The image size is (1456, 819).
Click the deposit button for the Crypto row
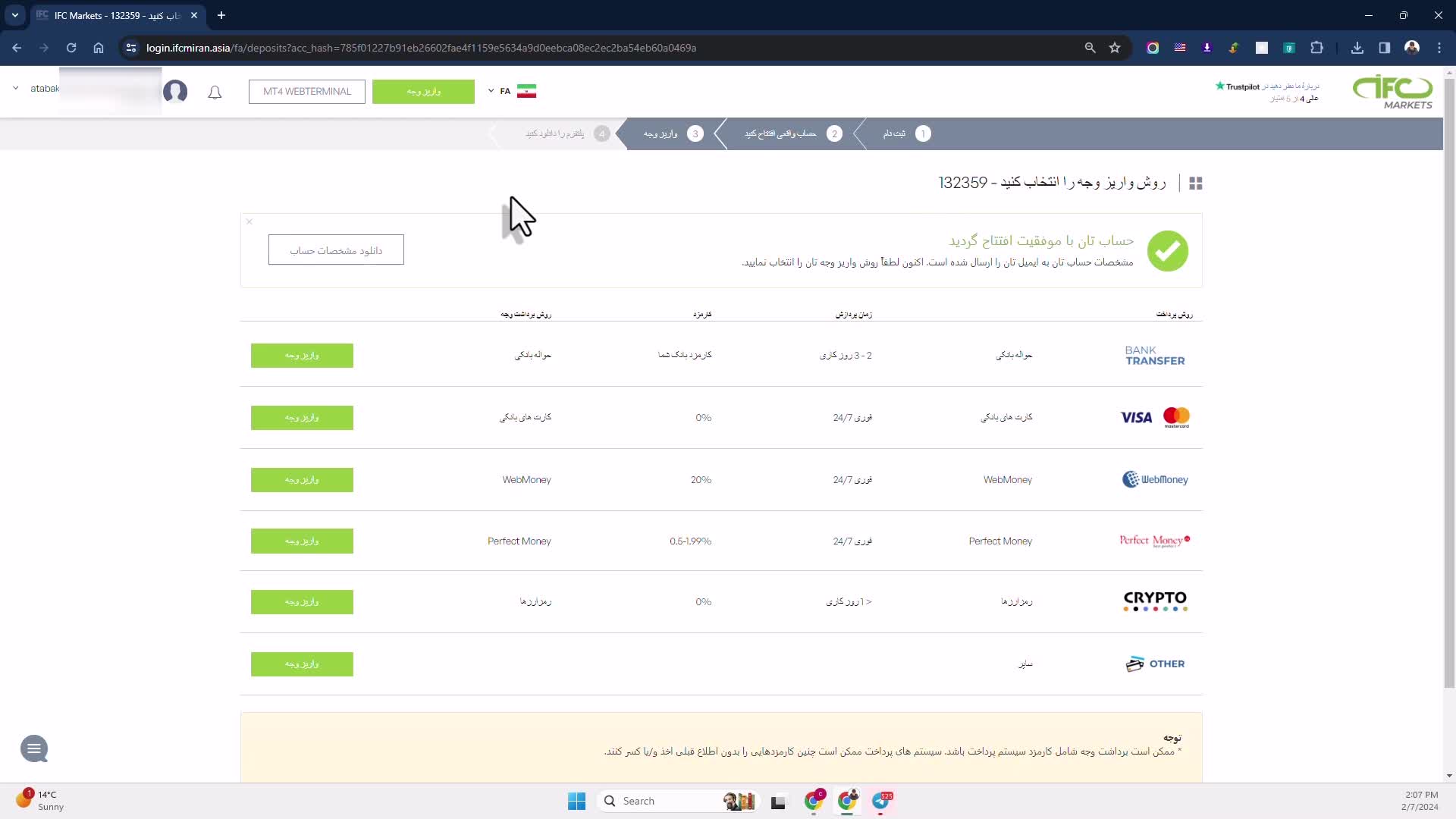[x=302, y=602]
